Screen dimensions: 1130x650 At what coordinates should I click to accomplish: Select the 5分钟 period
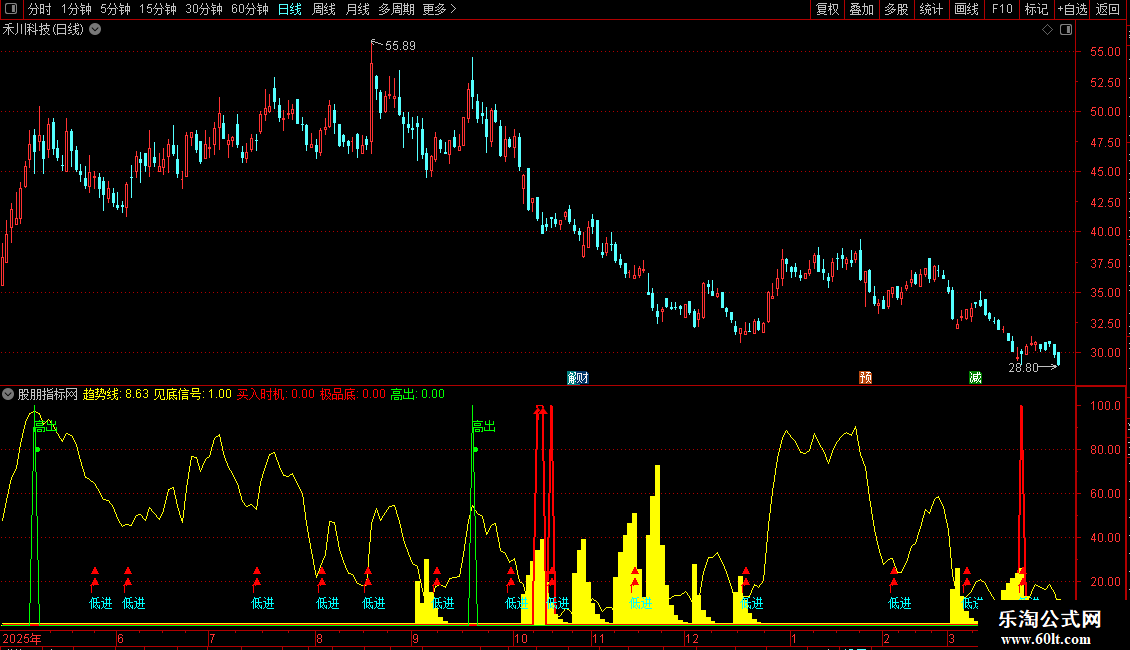tap(115, 9)
